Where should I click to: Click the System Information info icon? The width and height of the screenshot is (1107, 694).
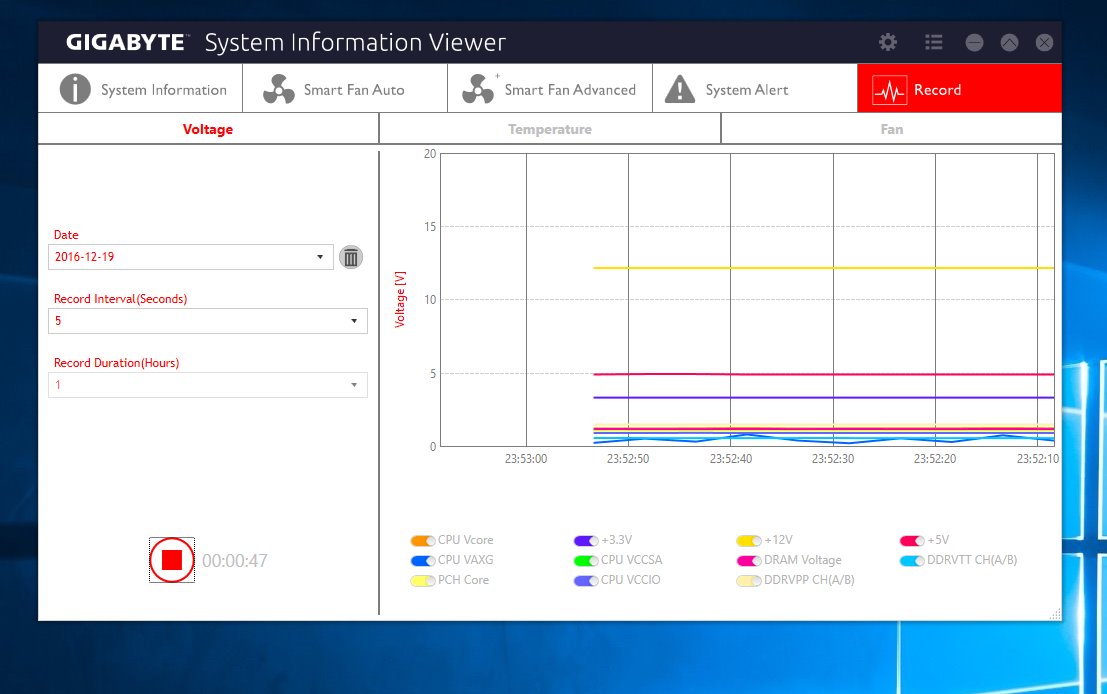[x=75, y=89]
